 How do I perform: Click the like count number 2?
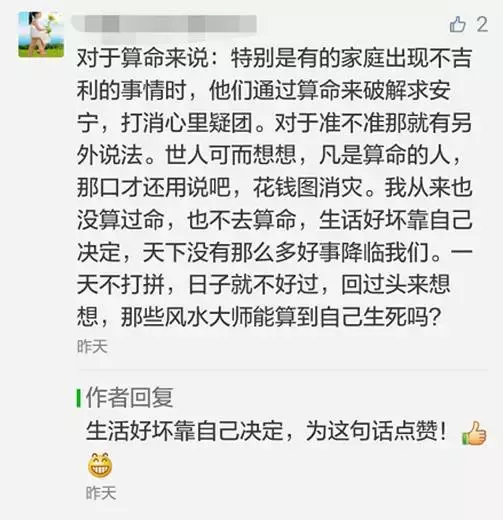[x=482, y=24]
